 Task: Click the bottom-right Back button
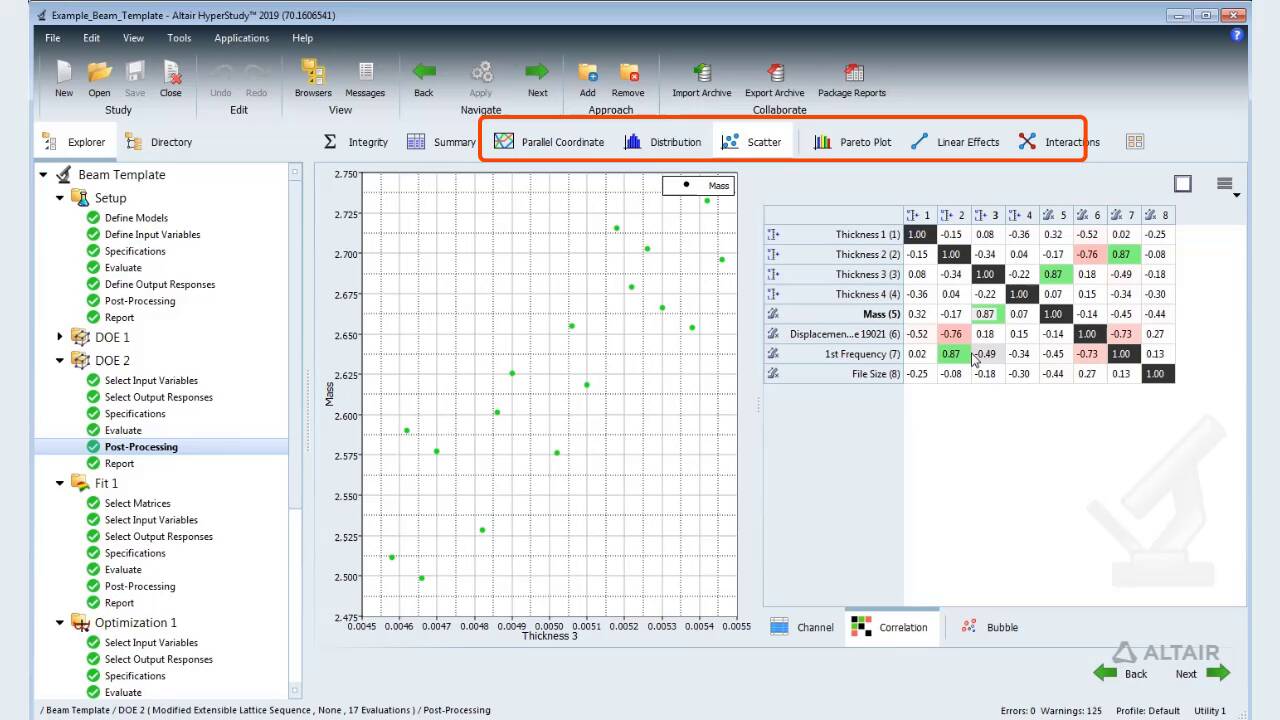pos(1121,673)
